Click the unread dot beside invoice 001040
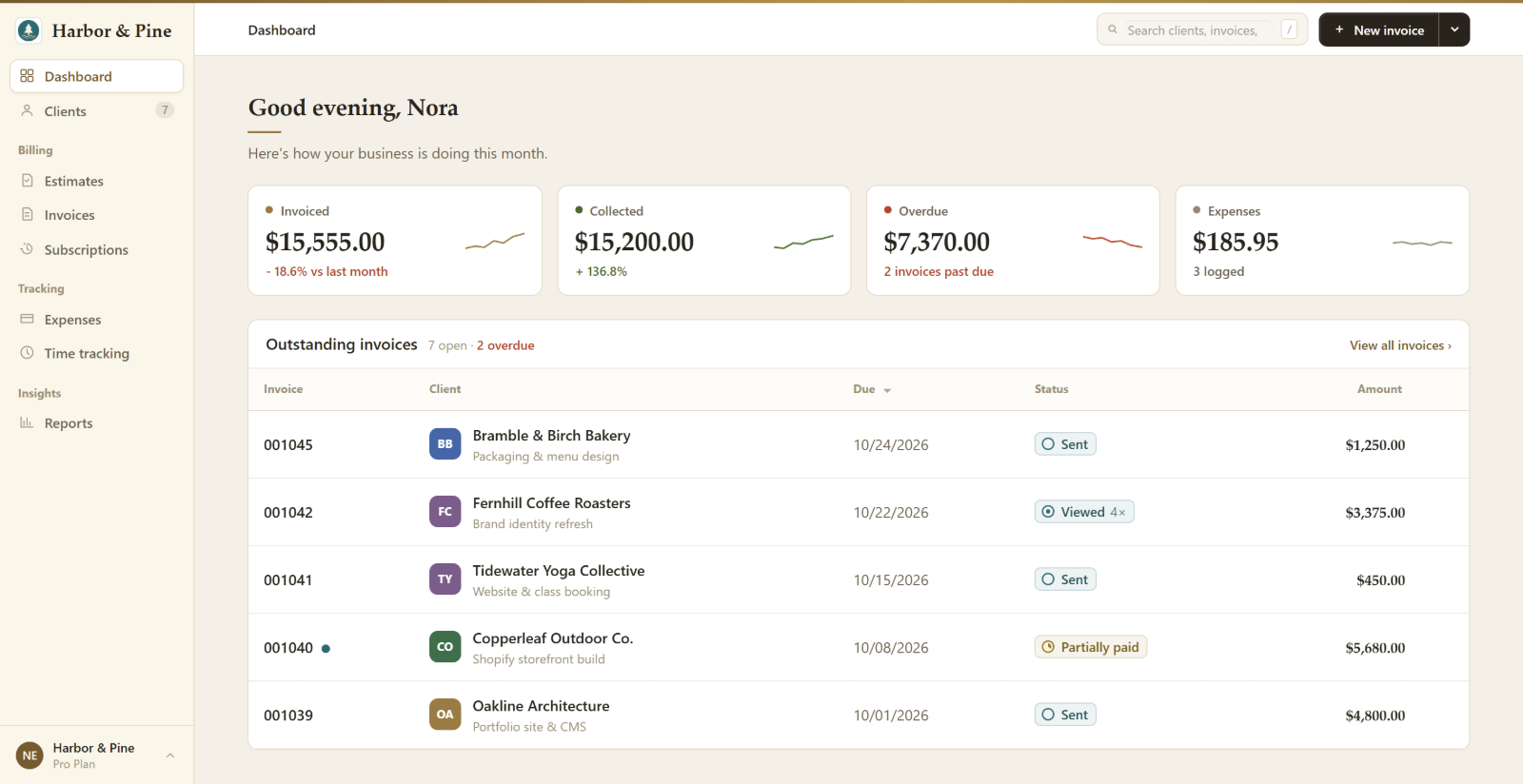This screenshot has width=1523, height=784. [326, 649]
